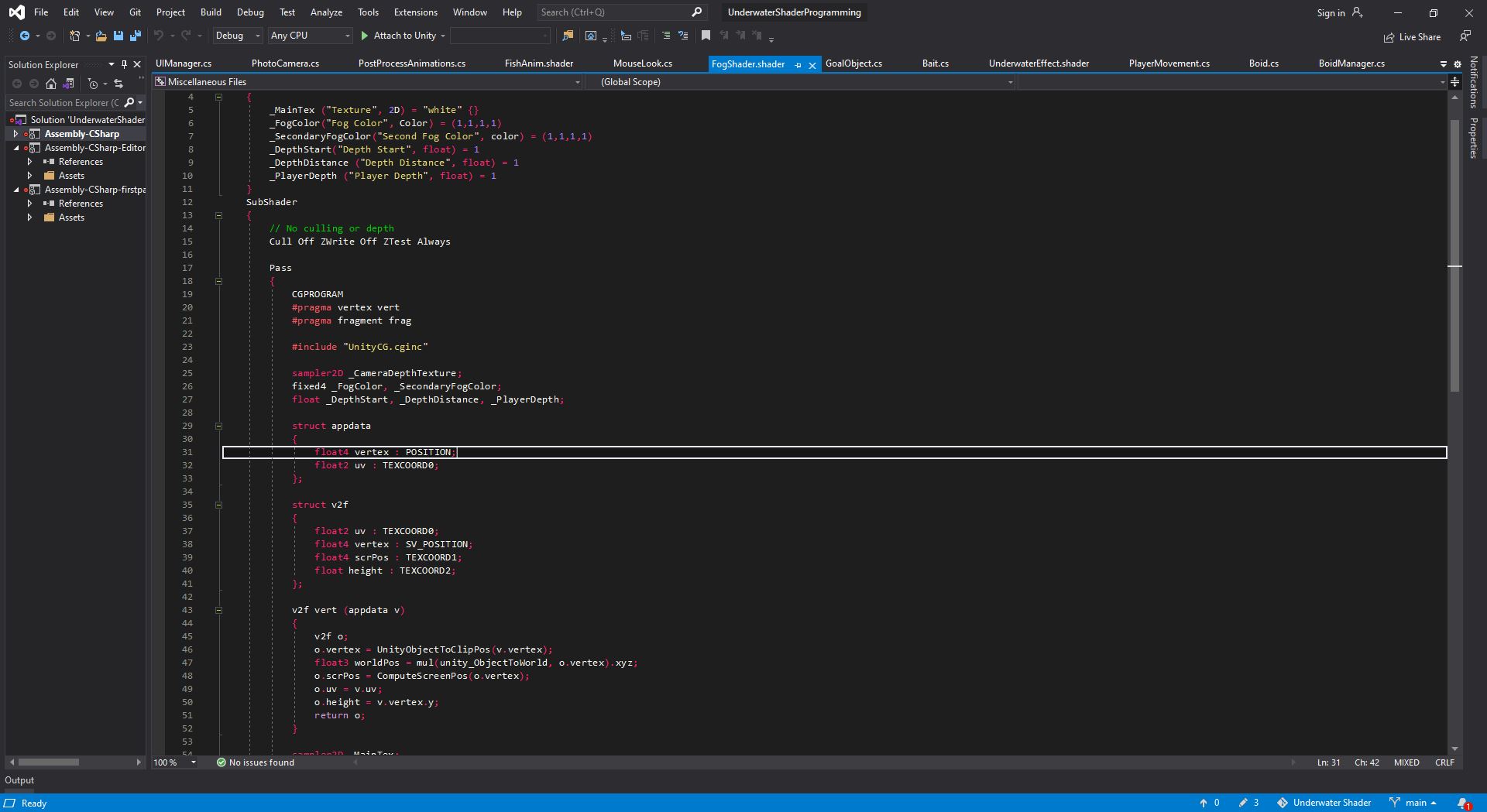Click the Home icon in Solution Explorer
1487x812 pixels.
click(51, 84)
